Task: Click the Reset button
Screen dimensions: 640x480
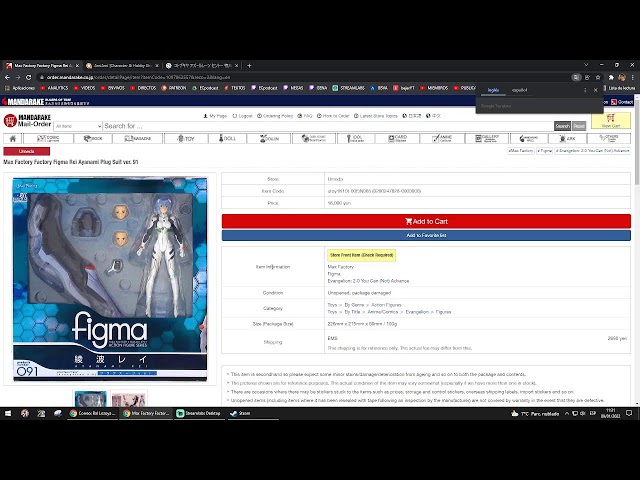Action: [579, 126]
